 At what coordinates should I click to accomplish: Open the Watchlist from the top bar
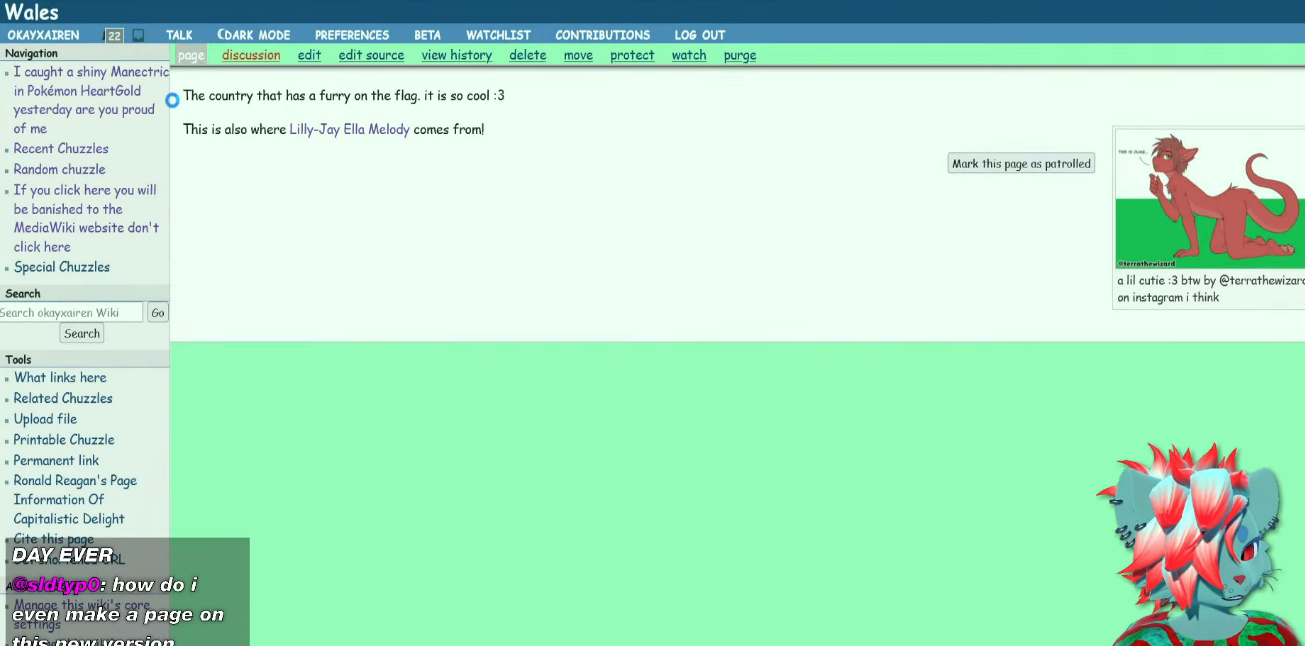pos(498,35)
